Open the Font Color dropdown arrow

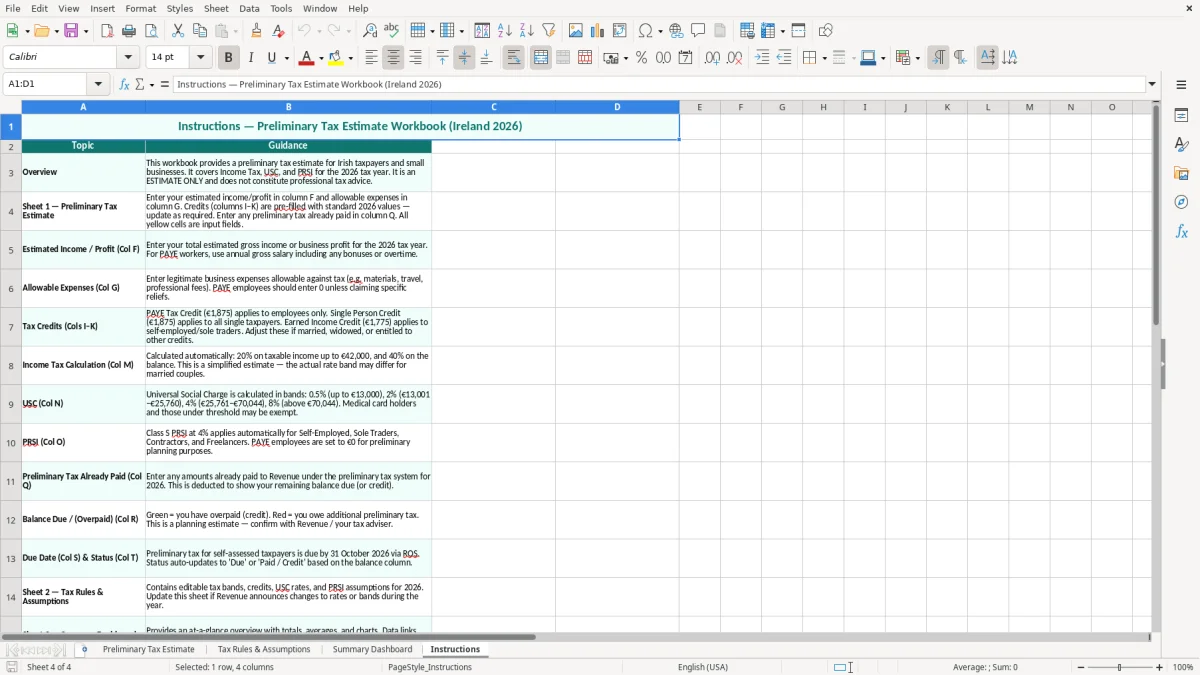coord(321,58)
